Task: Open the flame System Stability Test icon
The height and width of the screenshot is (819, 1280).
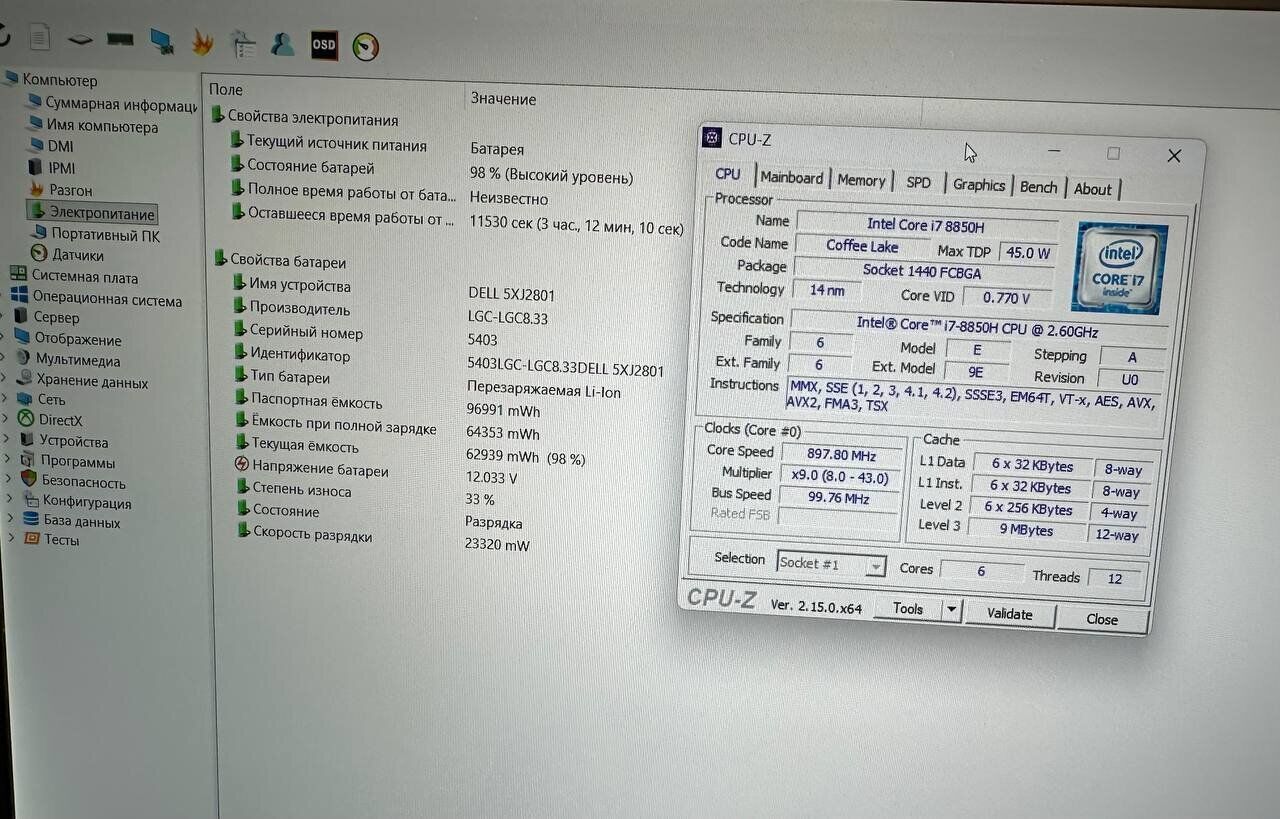Action: pyautogui.click(x=202, y=42)
